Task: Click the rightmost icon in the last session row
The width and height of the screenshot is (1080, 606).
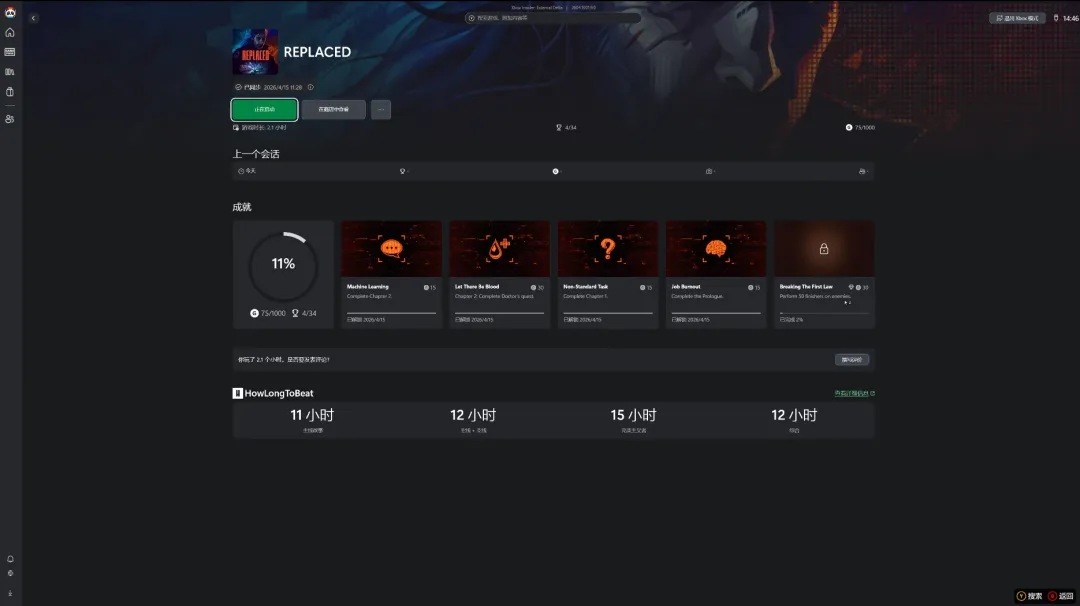Action: pos(862,171)
